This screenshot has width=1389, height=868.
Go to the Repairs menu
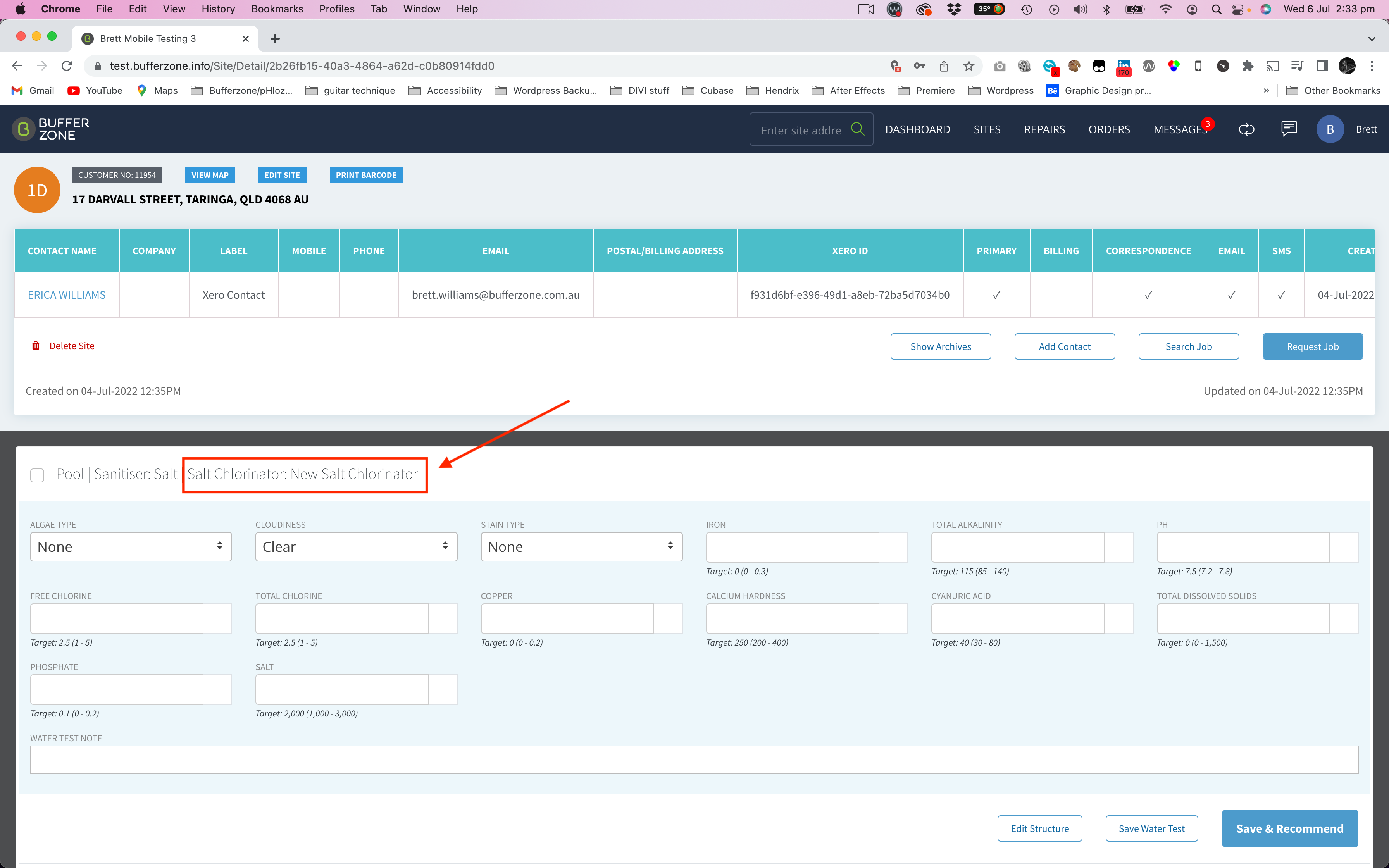[1044, 129]
